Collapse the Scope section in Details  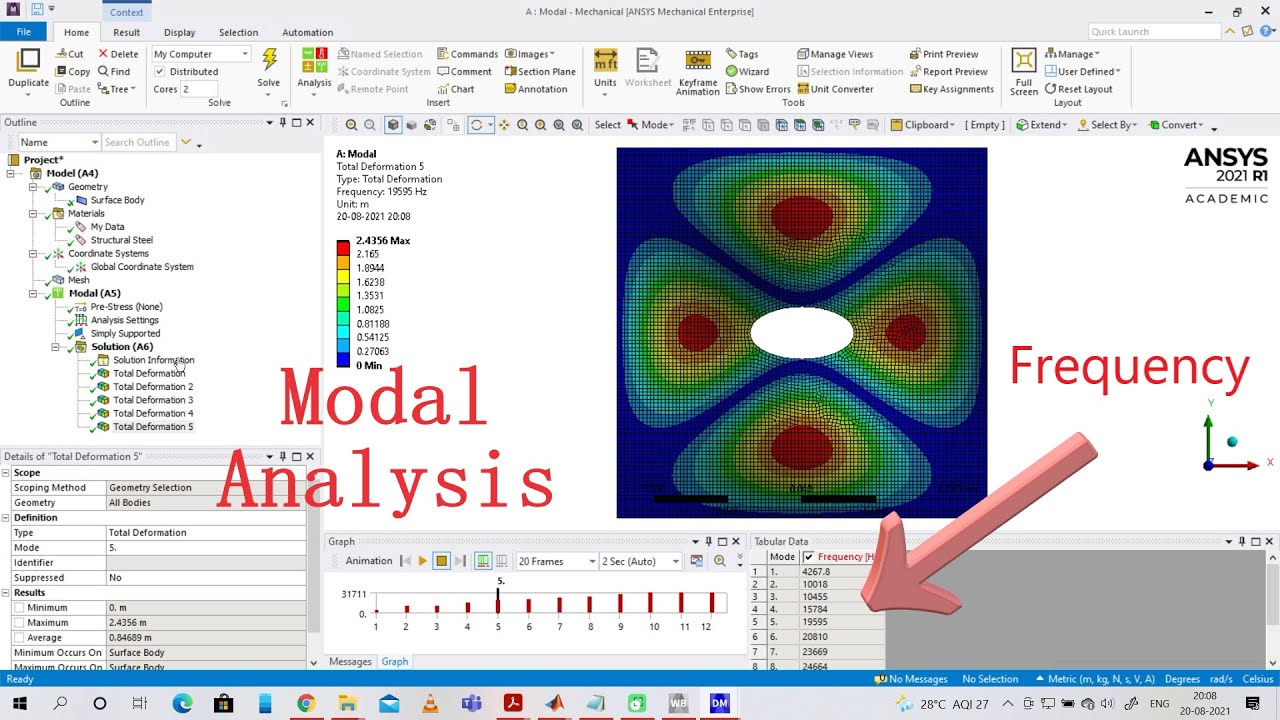[6, 473]
